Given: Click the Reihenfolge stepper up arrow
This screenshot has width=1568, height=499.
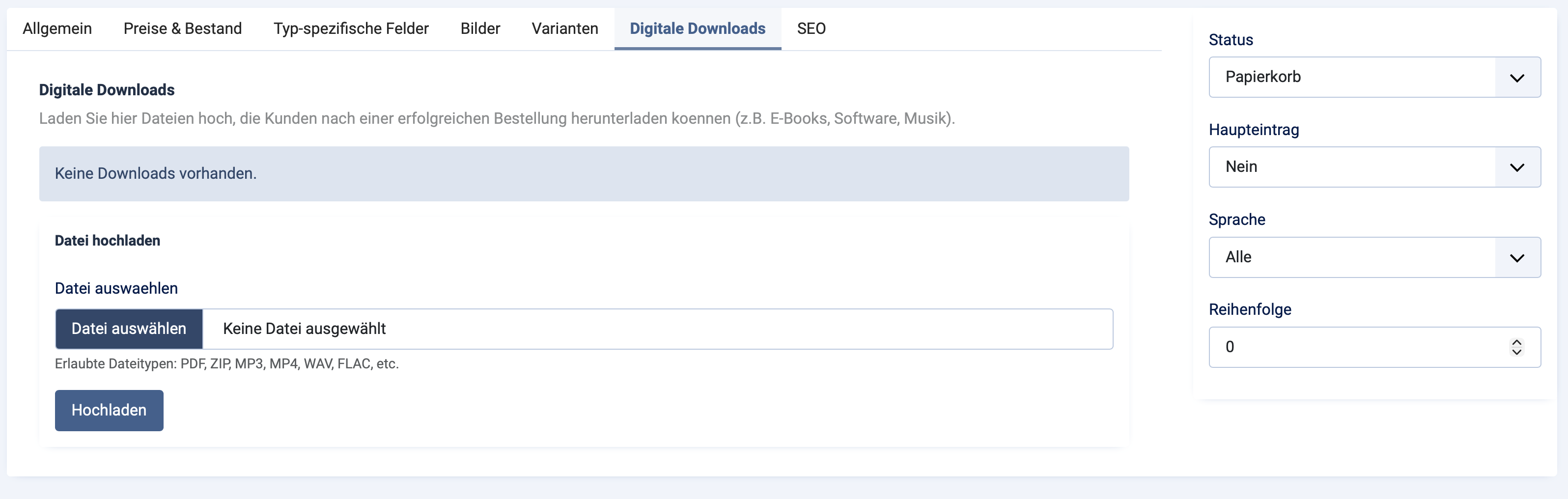Looking at the screenshot, I should pos(1516,341).
